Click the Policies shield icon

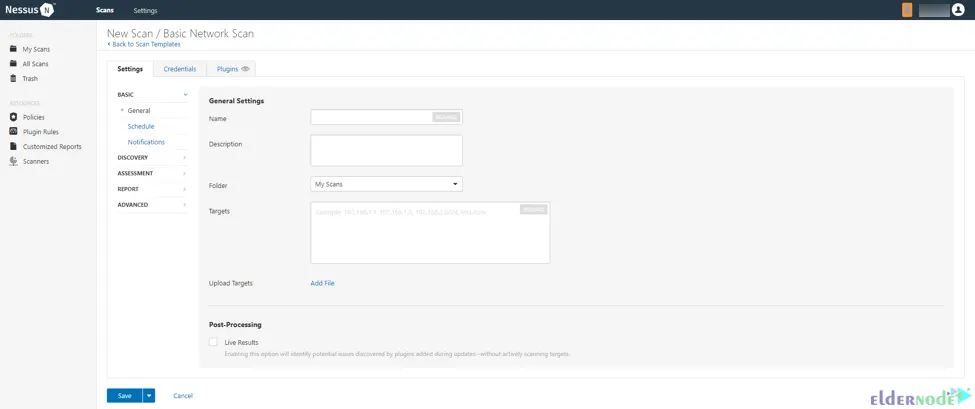click(x=13, y=117)
